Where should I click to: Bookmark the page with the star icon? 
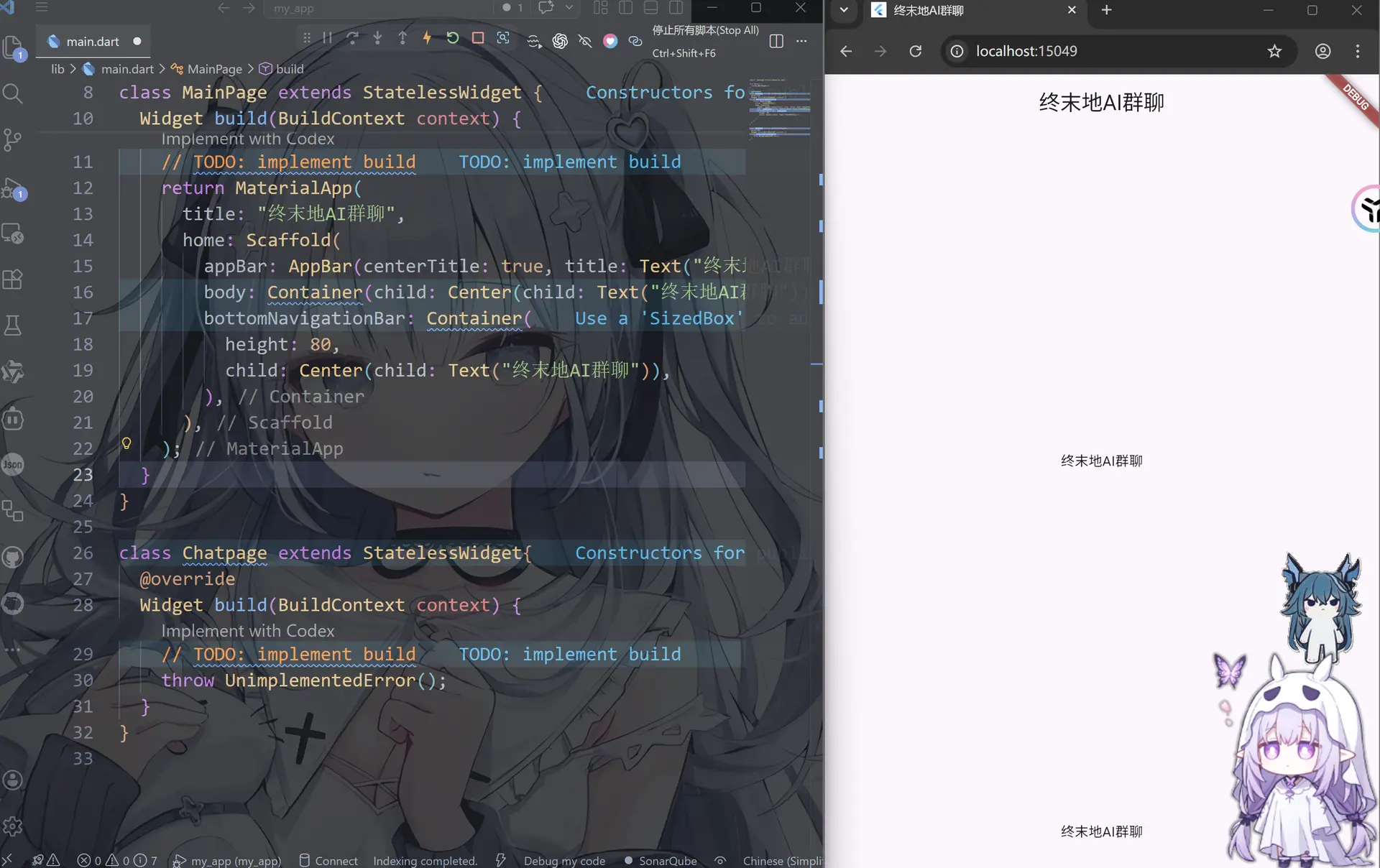[x=1274, y=51]
